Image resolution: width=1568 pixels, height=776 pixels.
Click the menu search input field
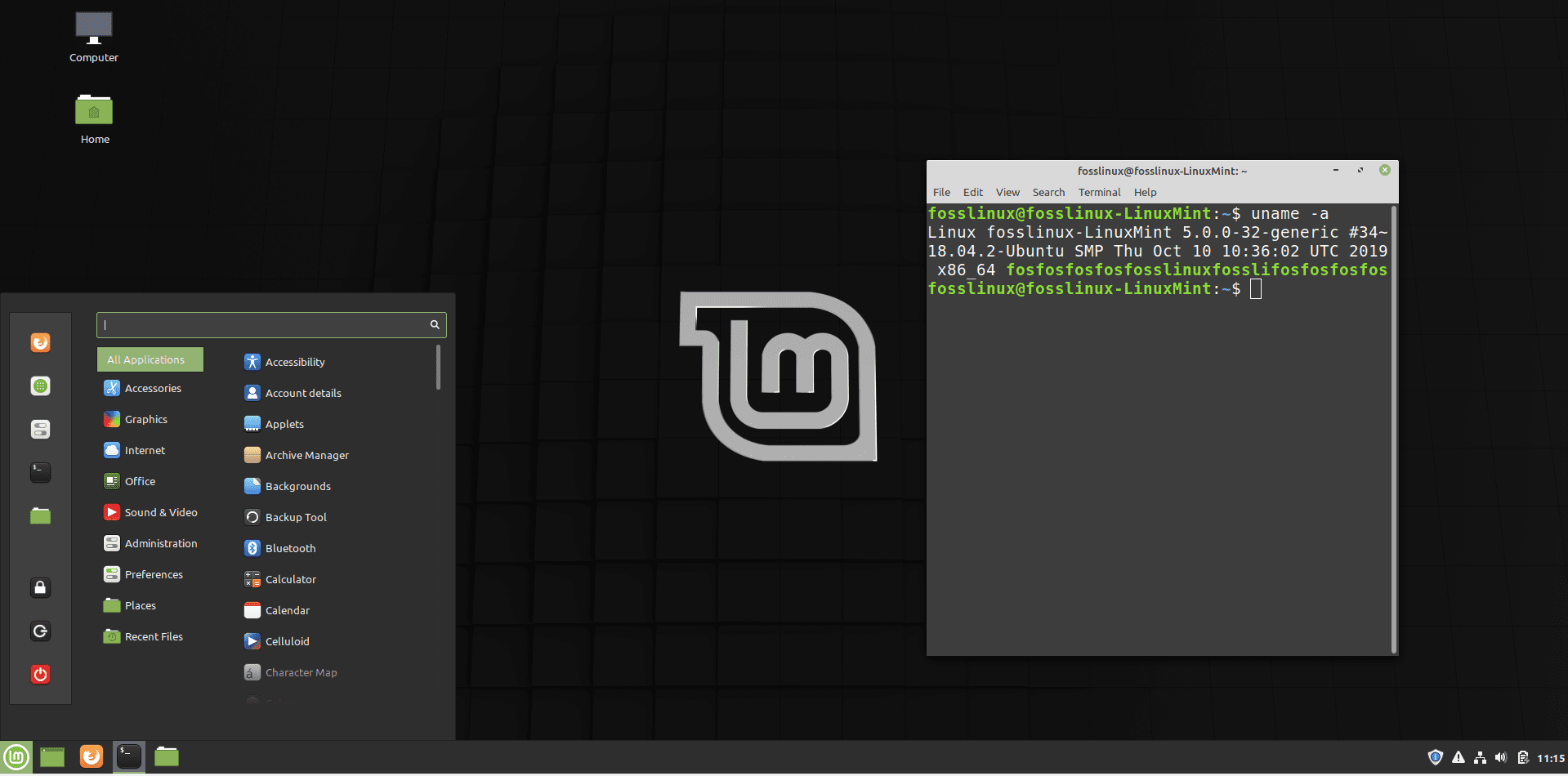pos(271,325)
